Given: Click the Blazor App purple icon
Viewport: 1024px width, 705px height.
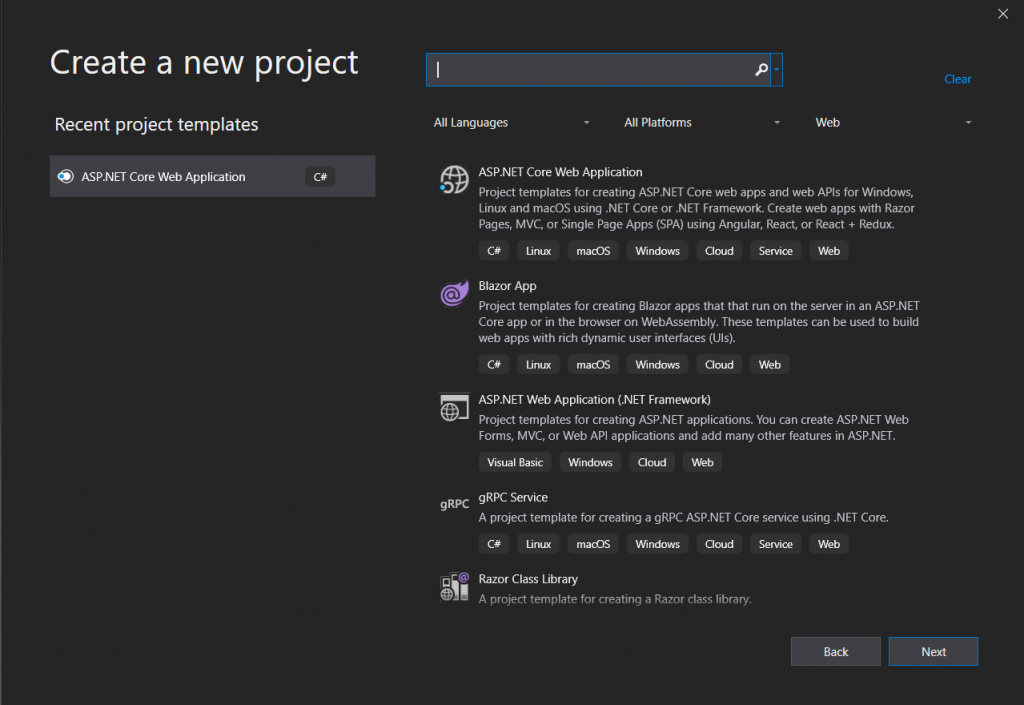Looking at the screenshot, I should (454, 294).
